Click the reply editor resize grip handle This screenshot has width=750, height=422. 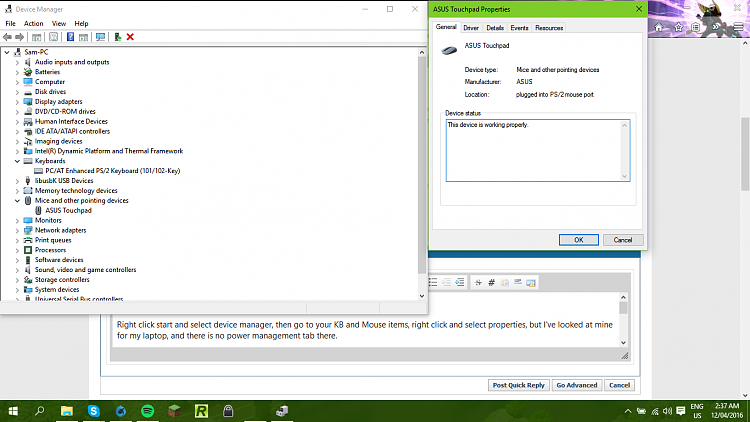point(625,355)
